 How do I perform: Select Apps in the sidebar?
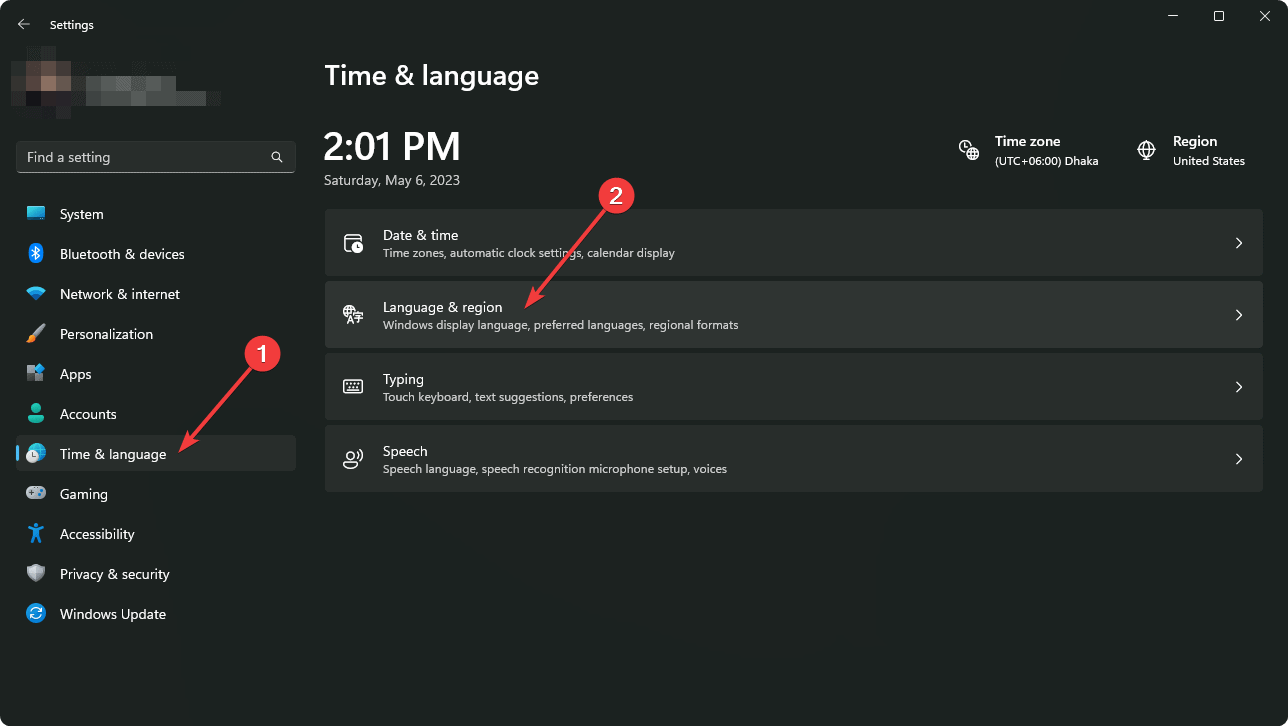156,374
